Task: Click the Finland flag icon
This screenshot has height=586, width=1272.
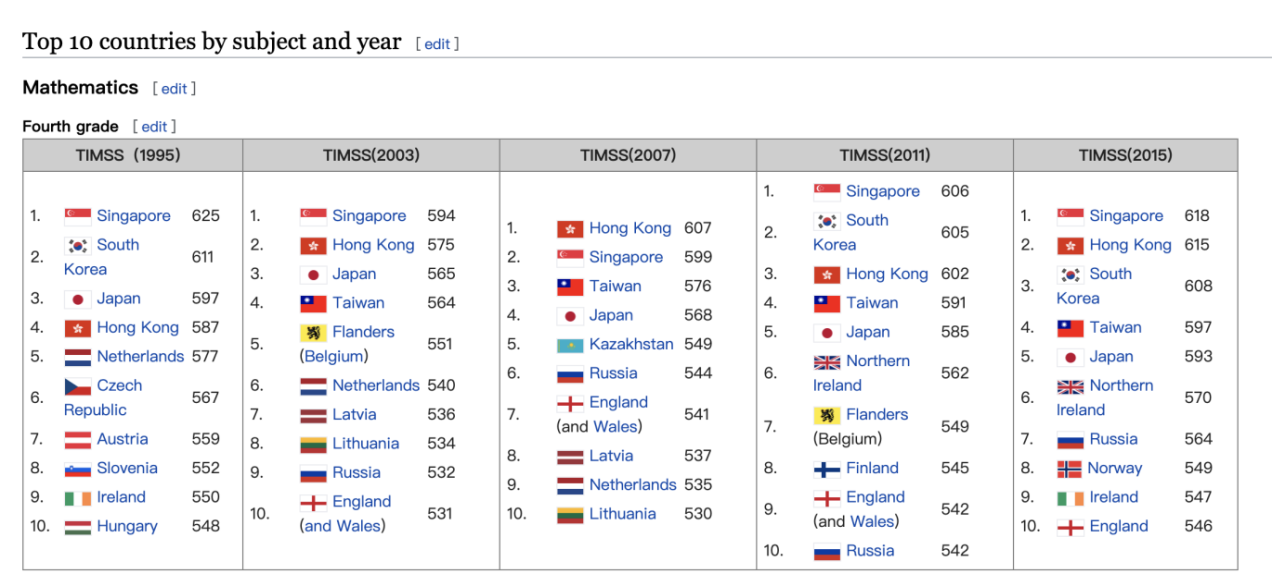Action: [x=826, y=469]
